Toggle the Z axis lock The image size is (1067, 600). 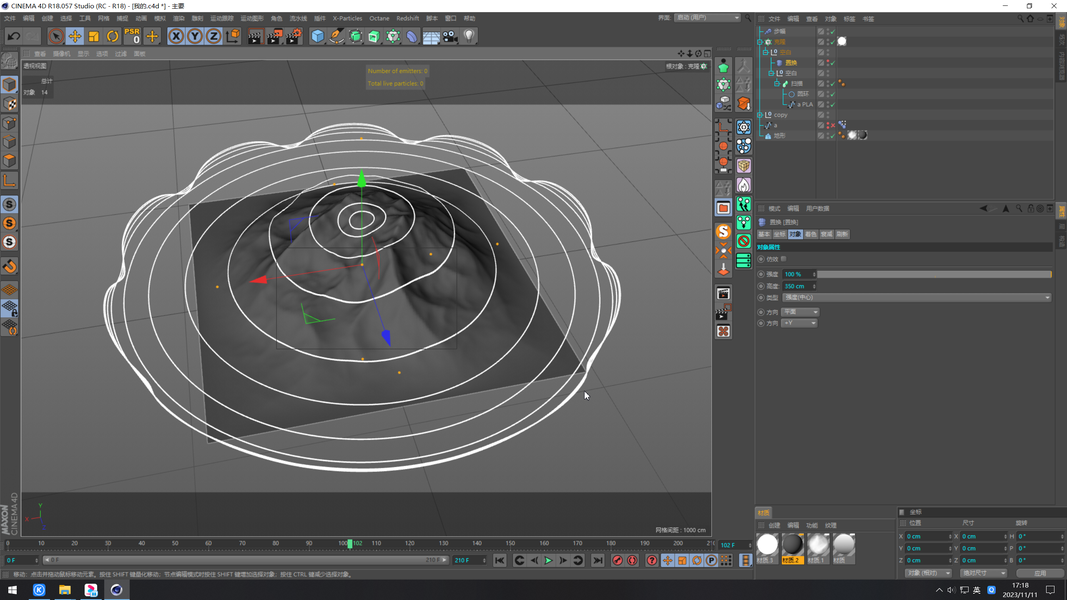(x=213, y=36)
